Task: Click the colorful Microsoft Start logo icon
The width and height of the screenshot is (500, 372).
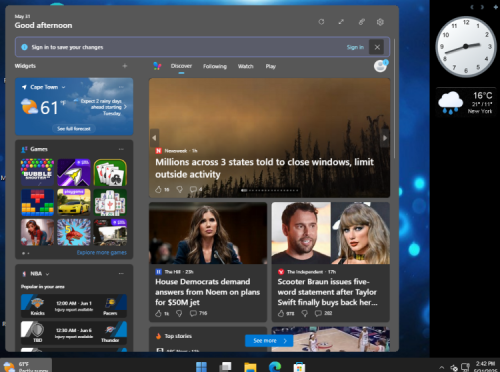Action: [x=157, y=66]
